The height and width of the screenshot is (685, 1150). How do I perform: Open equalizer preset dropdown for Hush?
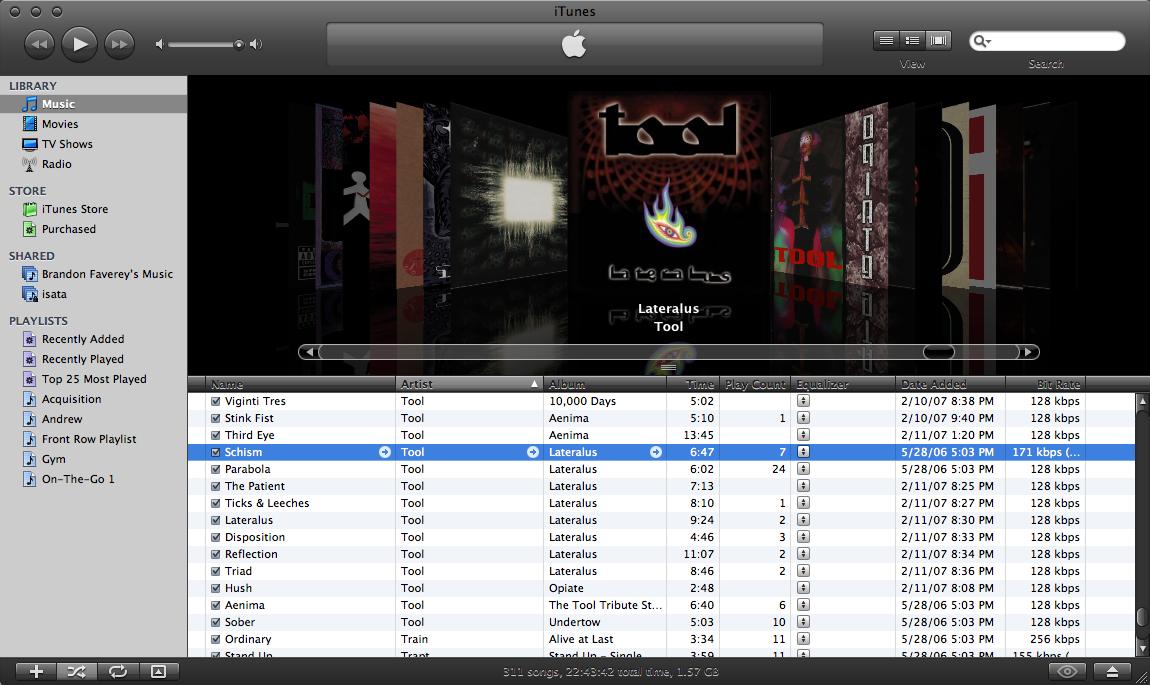[804, 587]
